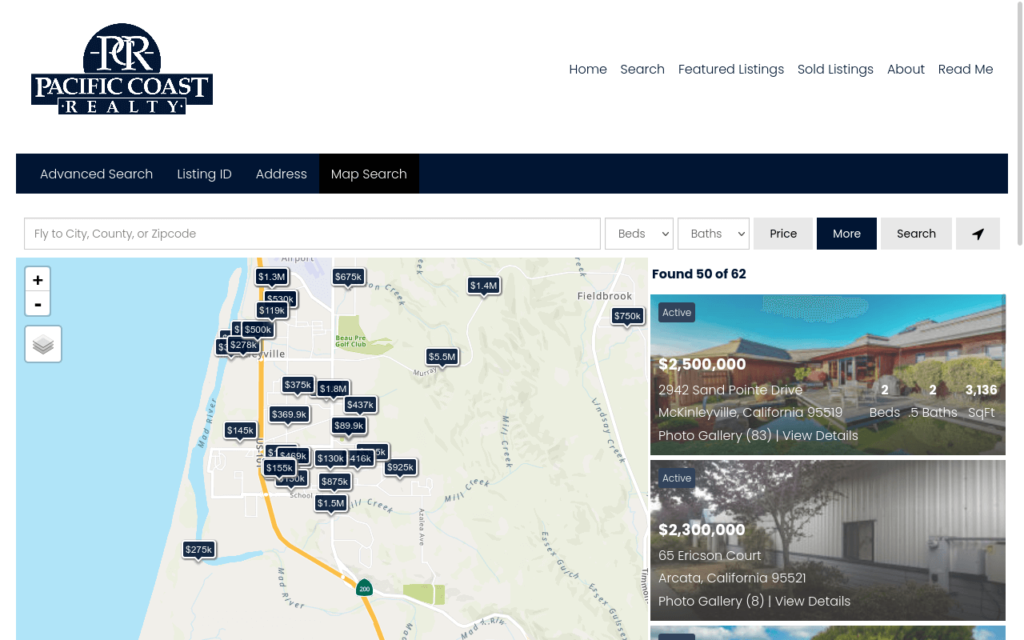Open the Baths dropdown

tap(713, 234)
